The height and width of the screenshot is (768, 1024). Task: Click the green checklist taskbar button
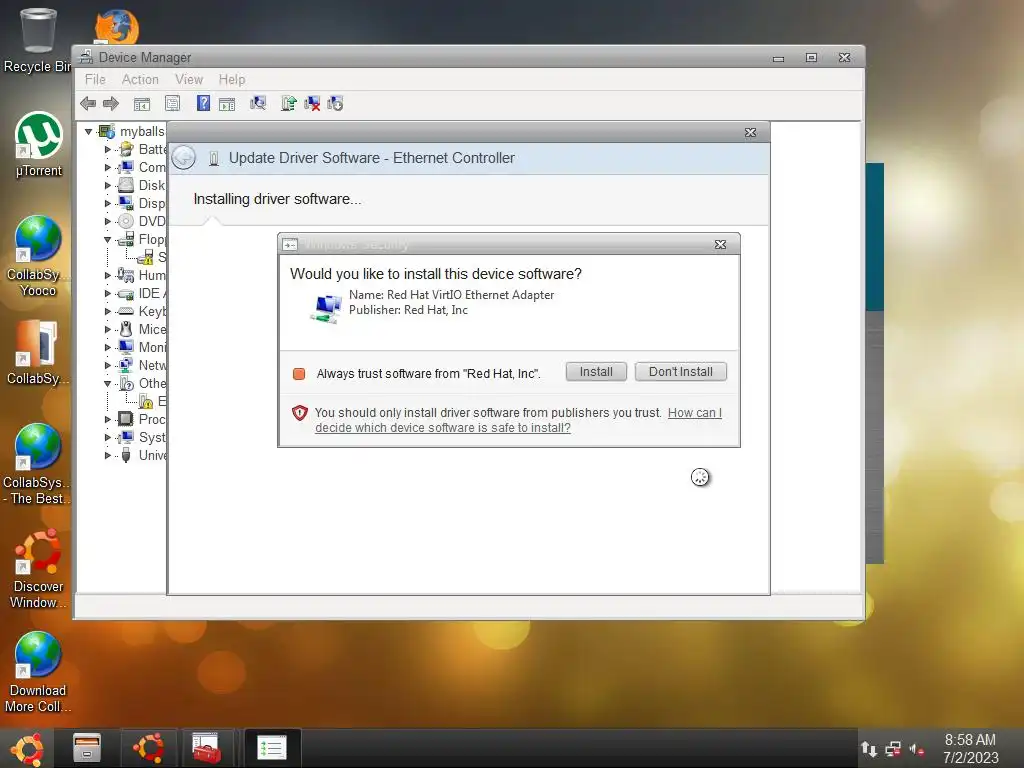click(272, 748)
